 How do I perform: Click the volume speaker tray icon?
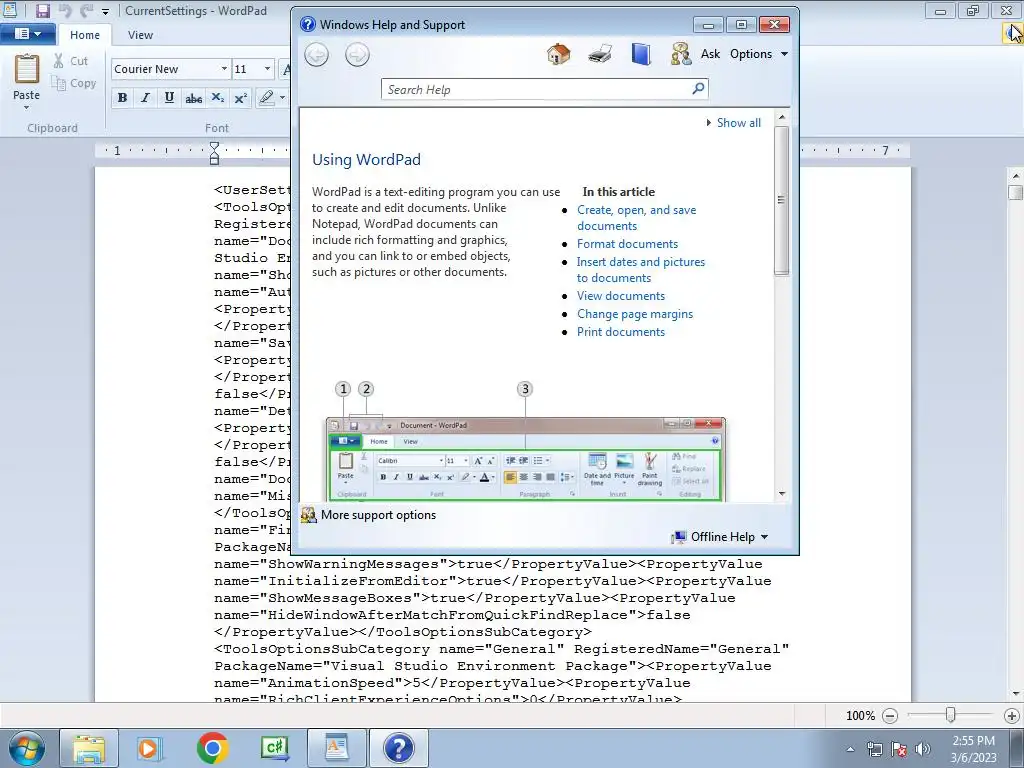point(922,749)
